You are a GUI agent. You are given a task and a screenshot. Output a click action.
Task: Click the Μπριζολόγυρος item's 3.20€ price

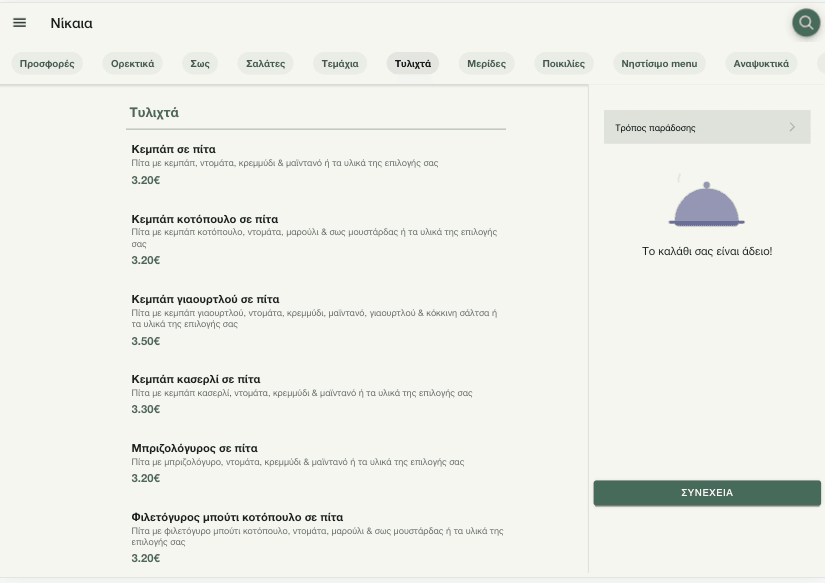[x=146, y=478]
